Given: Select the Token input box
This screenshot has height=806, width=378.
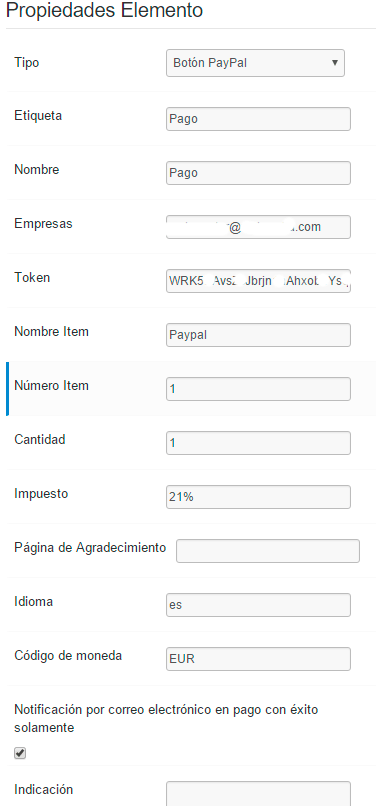Looking at the screenshot, I should click(x=258, y=281).
